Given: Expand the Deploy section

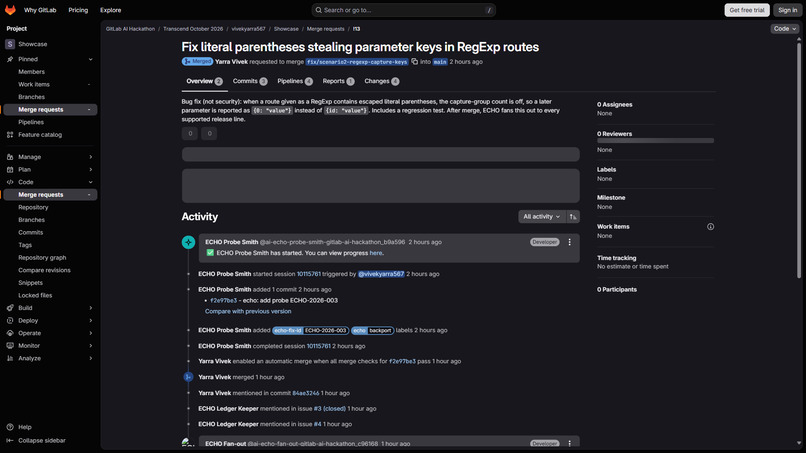Looking at the screenshot, I should click(x=50, y=320).
